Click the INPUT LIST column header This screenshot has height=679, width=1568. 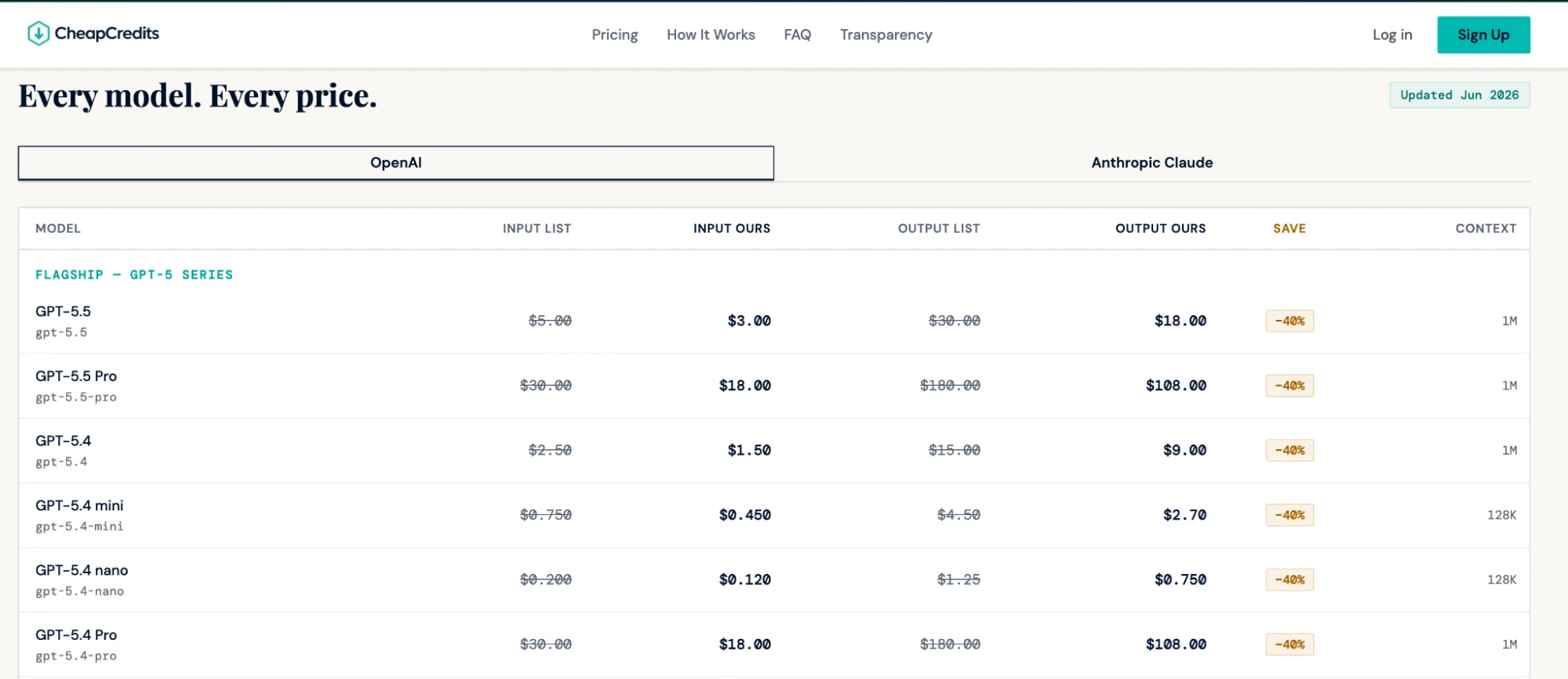coord(537,228)
